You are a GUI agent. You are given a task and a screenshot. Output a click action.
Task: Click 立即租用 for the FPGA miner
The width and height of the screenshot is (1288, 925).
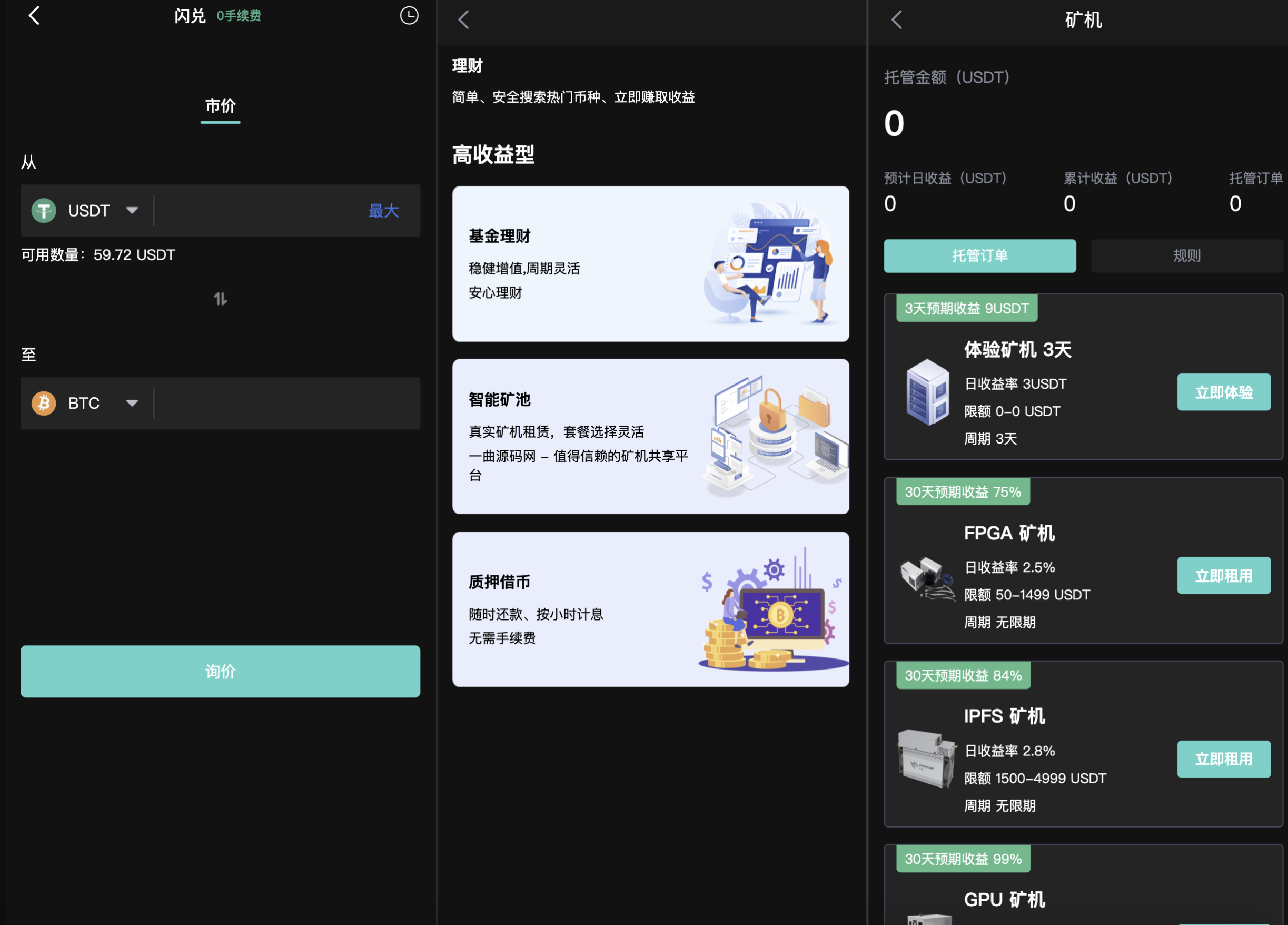(x=1223, y=576)
